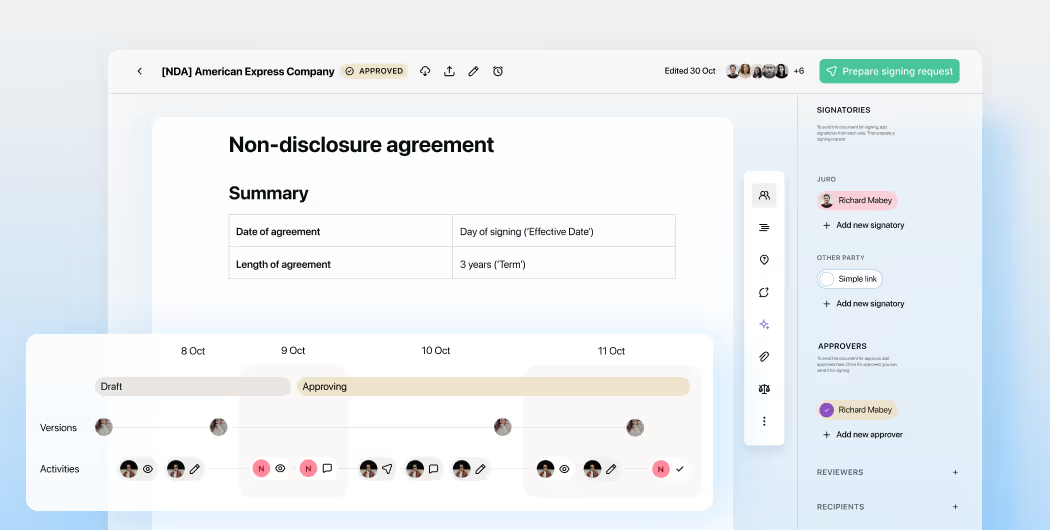Click the APPROVED status badge

click(x=374, y=71)
